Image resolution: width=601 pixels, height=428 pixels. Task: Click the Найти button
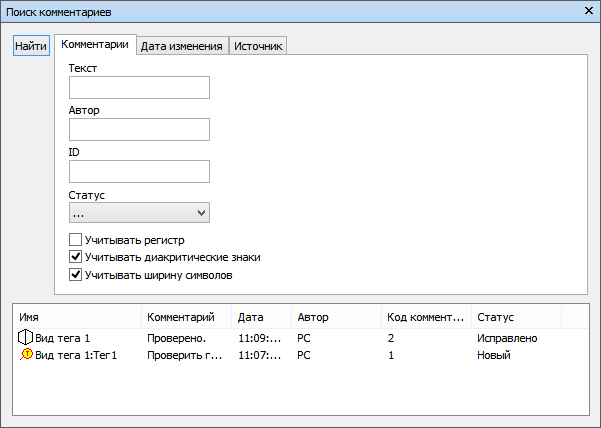click(31, 46)
